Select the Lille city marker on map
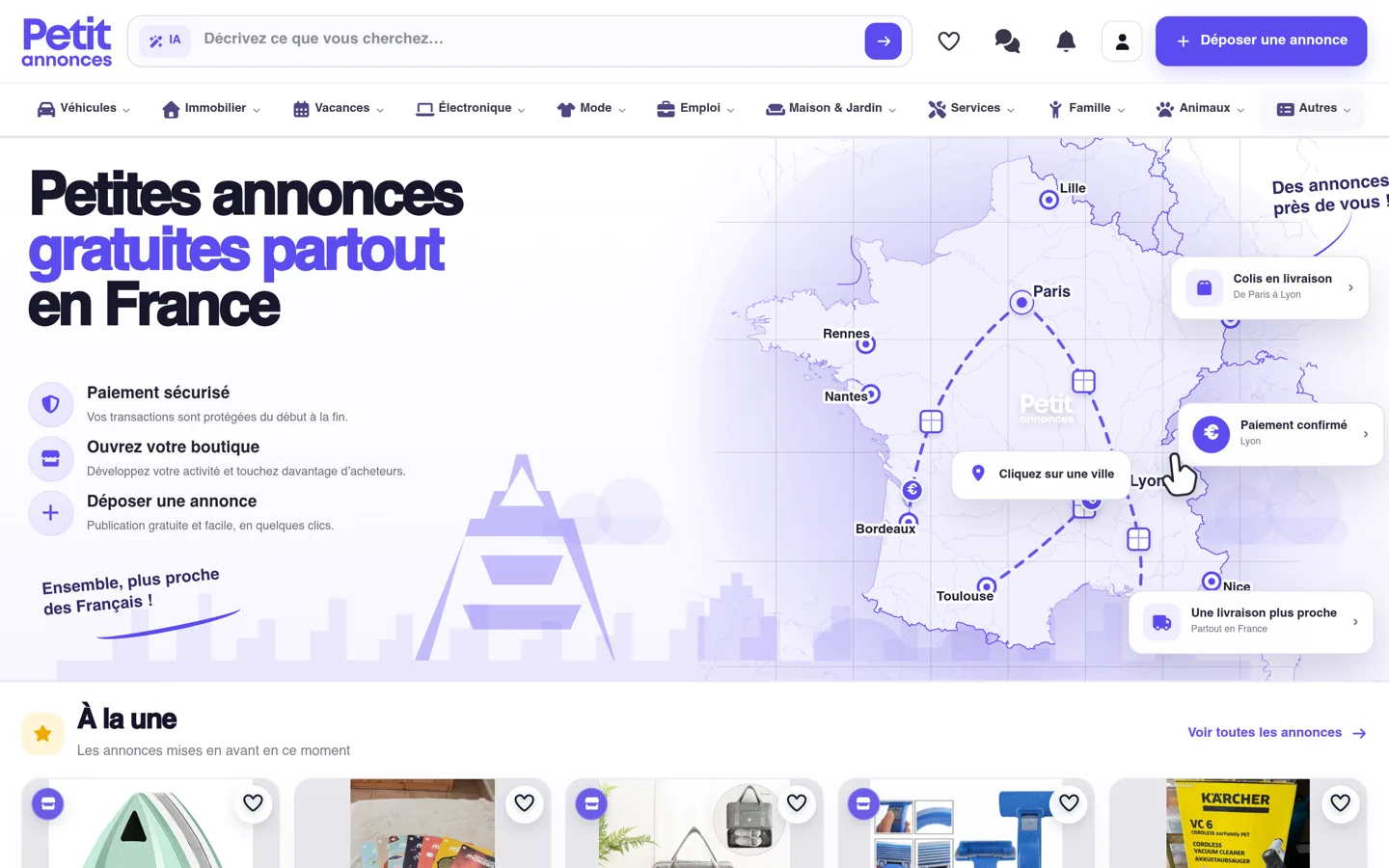Screen dimensions: 1389x868 (x=1049, y=200)
